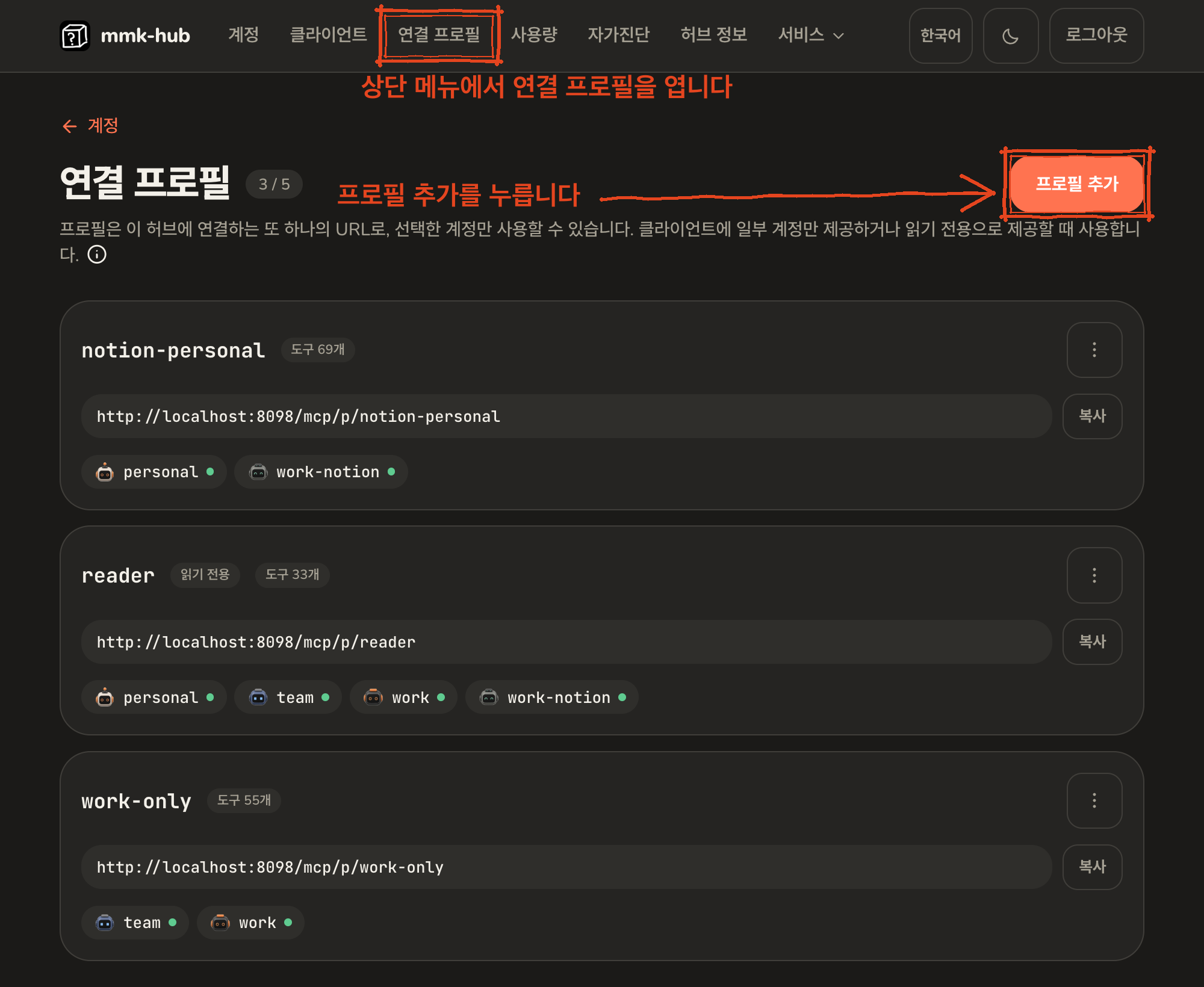Click the reader profile title
Screen dimensions: 1204x987
coord(118,576)
